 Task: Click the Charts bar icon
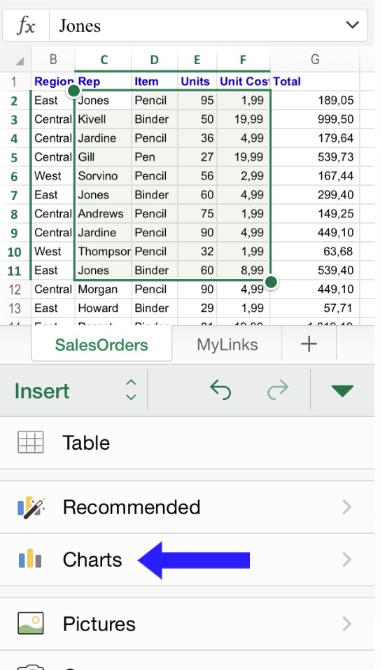pos(30,559)
